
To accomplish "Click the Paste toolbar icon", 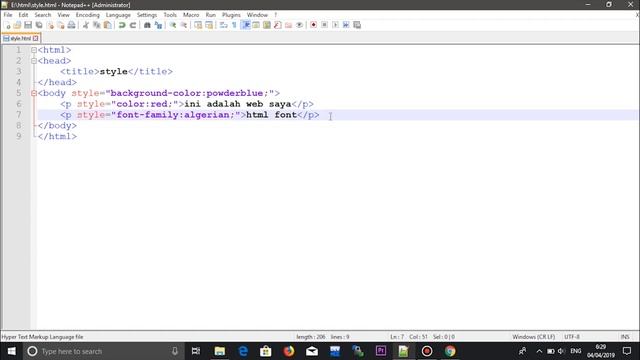I will (x=107, y=25).
